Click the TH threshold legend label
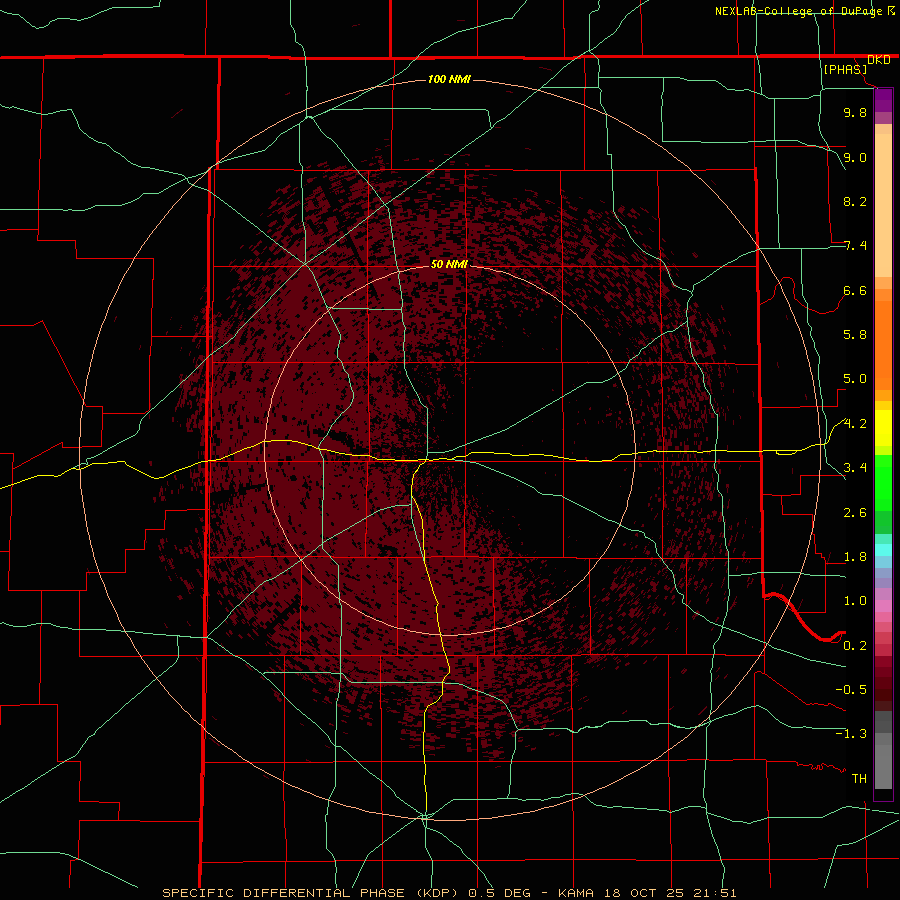Screen dimensions: 900x900 click(x=859, y=779)
